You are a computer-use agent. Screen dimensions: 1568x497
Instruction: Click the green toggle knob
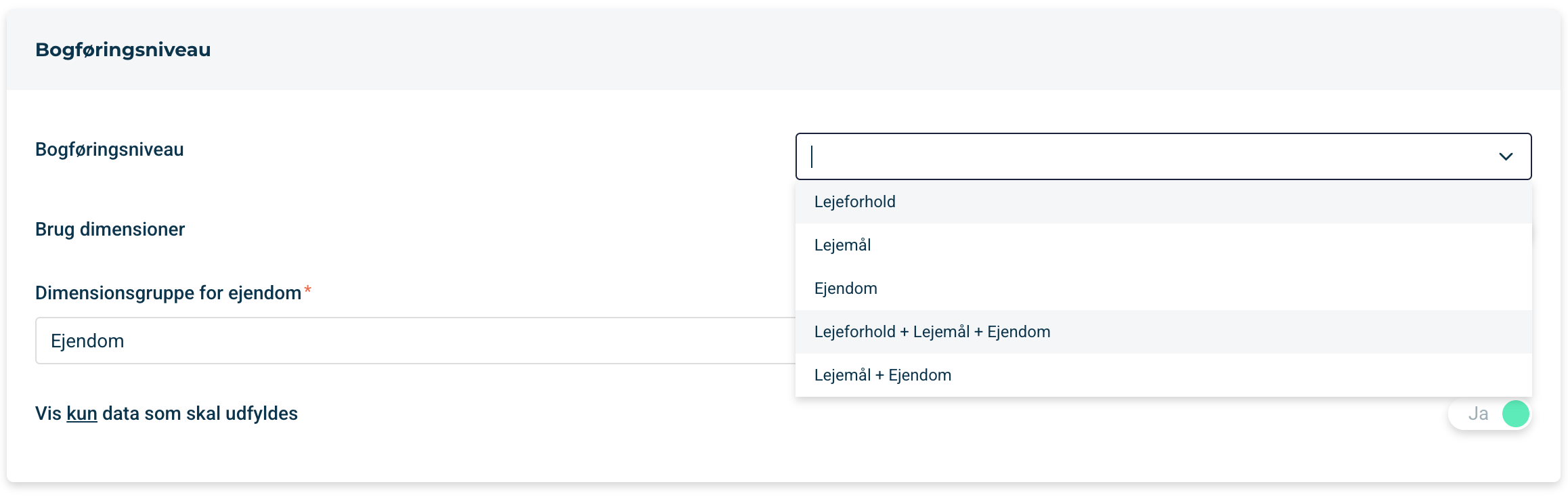point(1516,414)
